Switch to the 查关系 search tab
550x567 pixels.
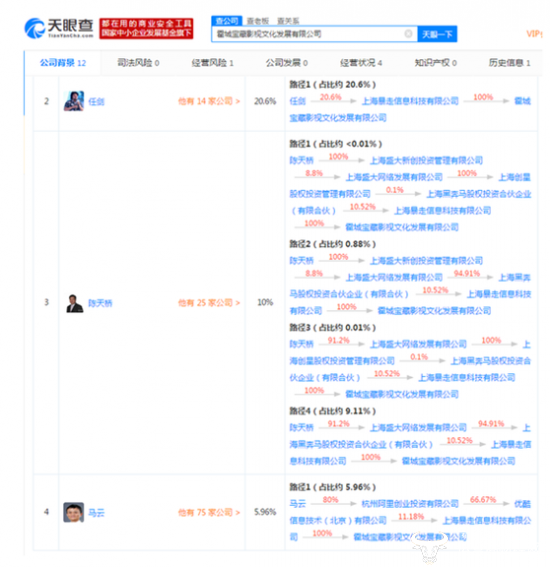pos(288,21)
